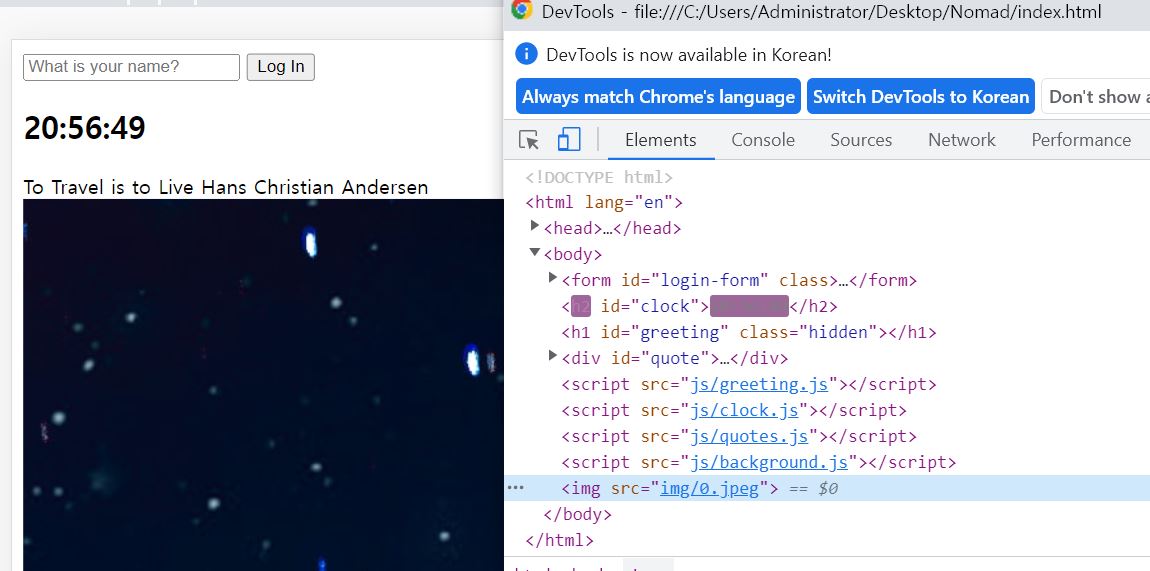1150x571 pixels.
Task: Open the Network tab
Action: (x=962, y=140)
